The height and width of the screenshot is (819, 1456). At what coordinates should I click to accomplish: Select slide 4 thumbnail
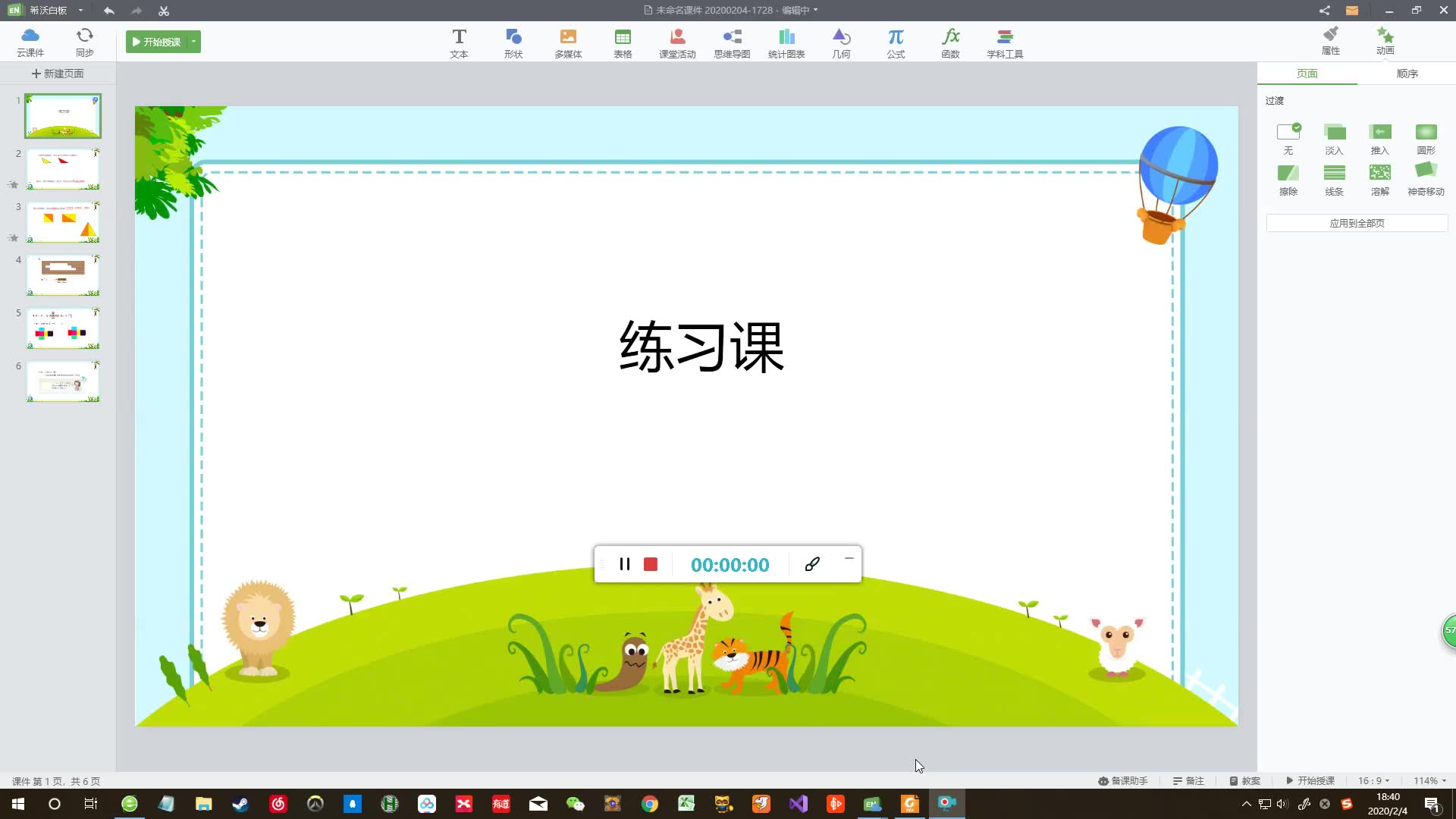[x=63, y=275]
